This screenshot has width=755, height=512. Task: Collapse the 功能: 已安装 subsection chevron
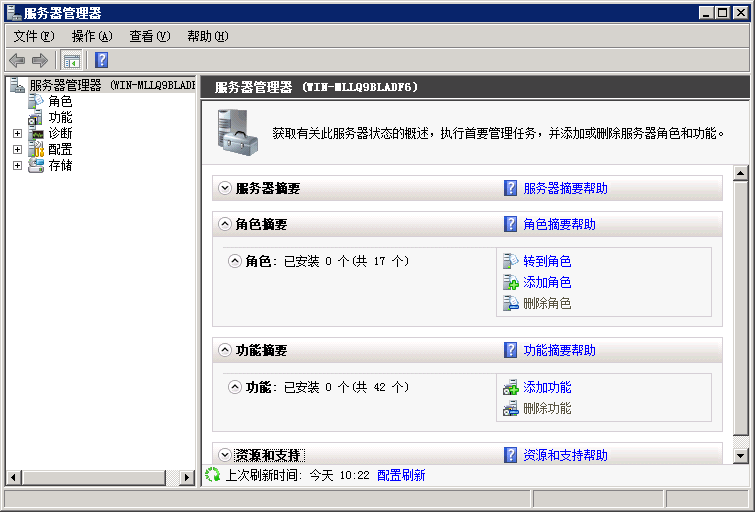coord(234,387)
